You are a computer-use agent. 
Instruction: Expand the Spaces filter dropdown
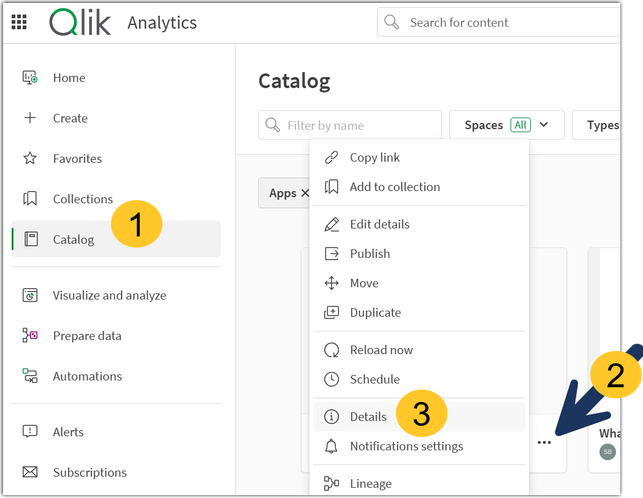point(507,125)
